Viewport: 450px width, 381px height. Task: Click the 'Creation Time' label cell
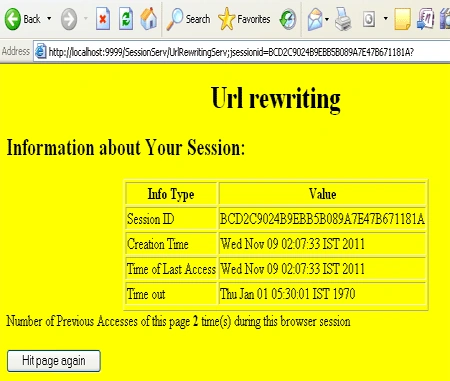point(171,244)
